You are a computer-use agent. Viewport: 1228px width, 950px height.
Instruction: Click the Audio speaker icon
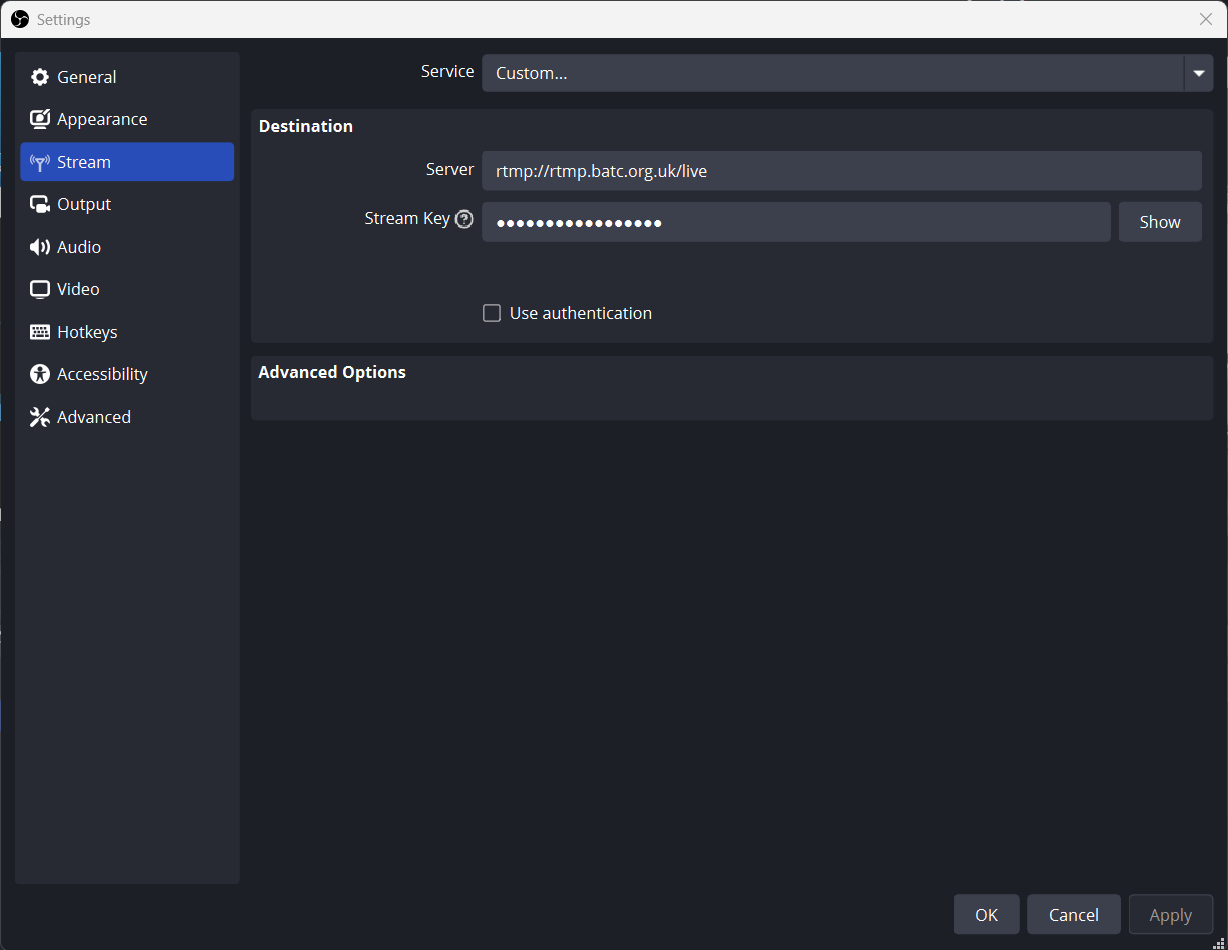click(x=40, y=246)
